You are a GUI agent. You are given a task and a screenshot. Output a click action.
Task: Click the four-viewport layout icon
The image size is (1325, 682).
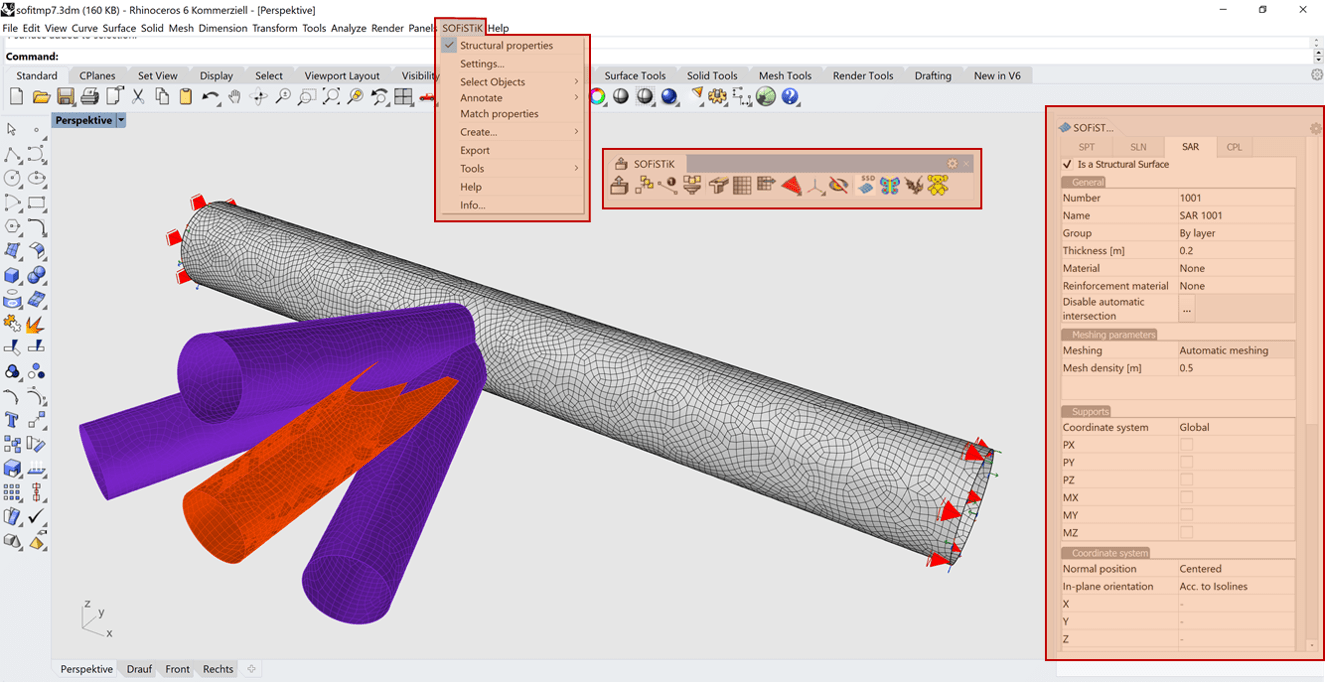coord(404,97)
